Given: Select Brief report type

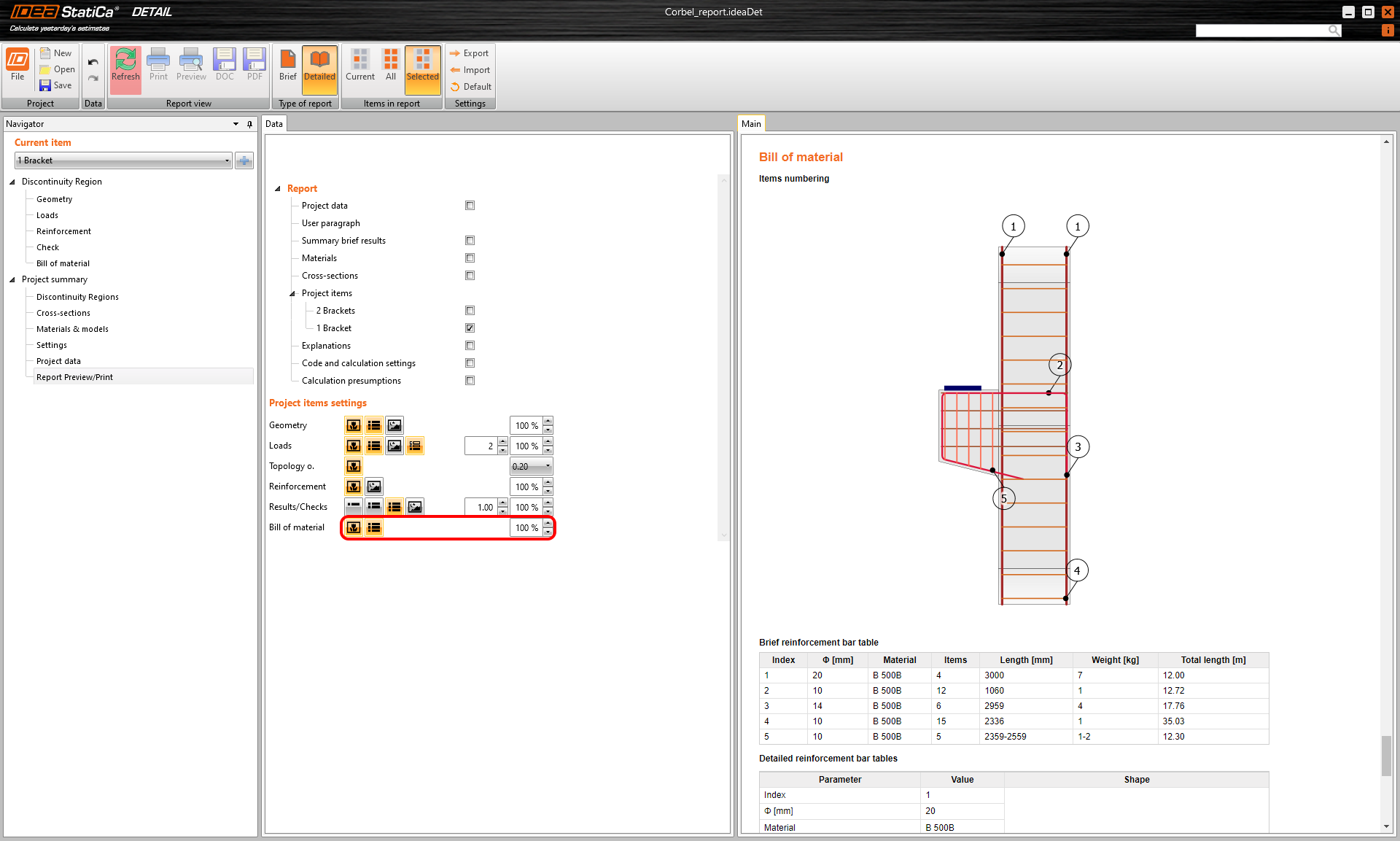Looking at the screenshot, I should (x=288, y=64).
